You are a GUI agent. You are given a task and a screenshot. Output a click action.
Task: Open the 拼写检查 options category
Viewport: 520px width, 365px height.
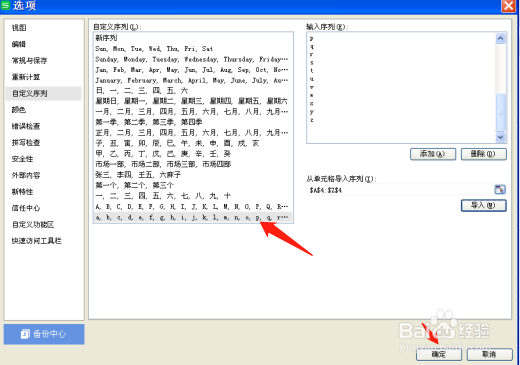click(26, 142)
